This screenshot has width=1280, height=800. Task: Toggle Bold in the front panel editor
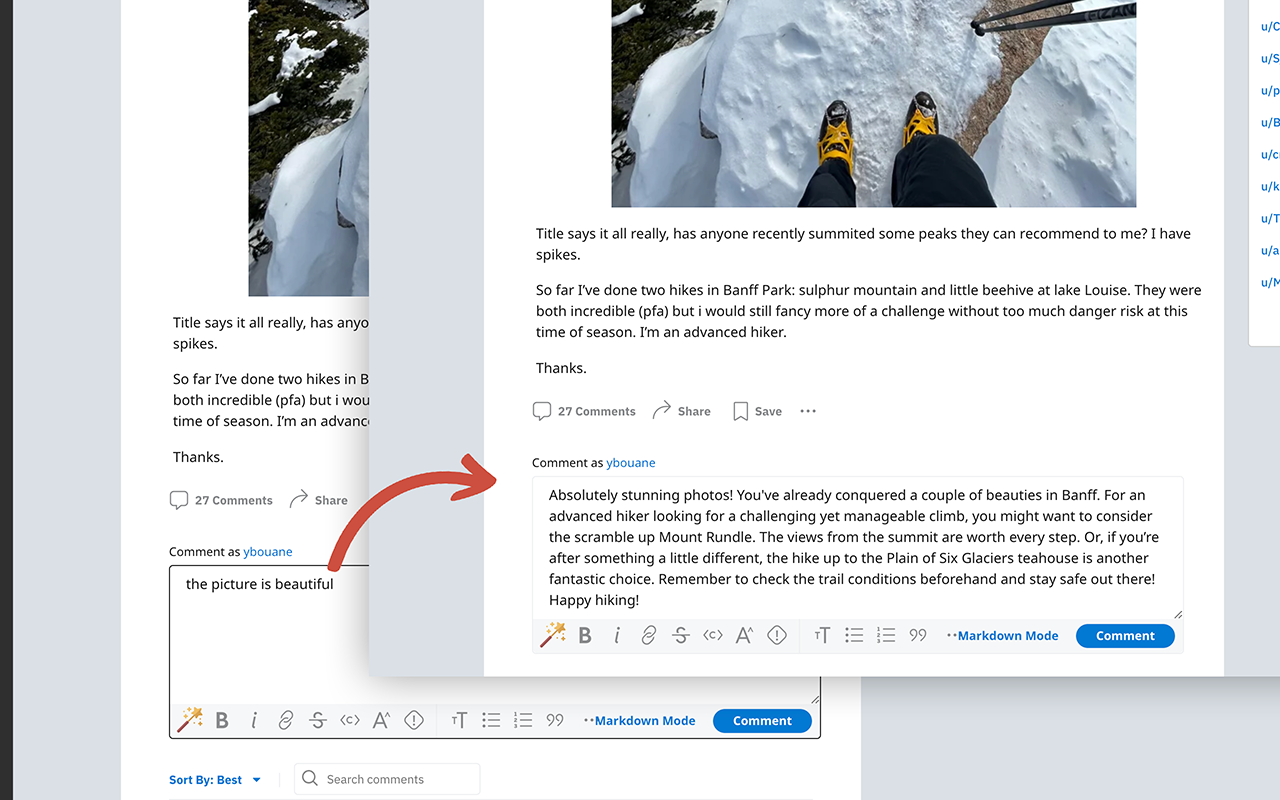pyautogui.click(x=585, y=635)
